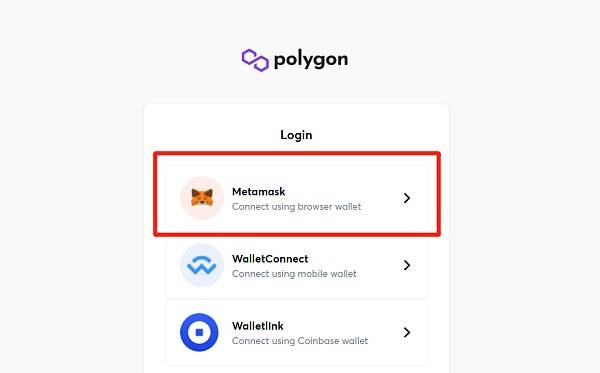
Task: Choose the Metamask login option row
Action: tap(297, 198)
